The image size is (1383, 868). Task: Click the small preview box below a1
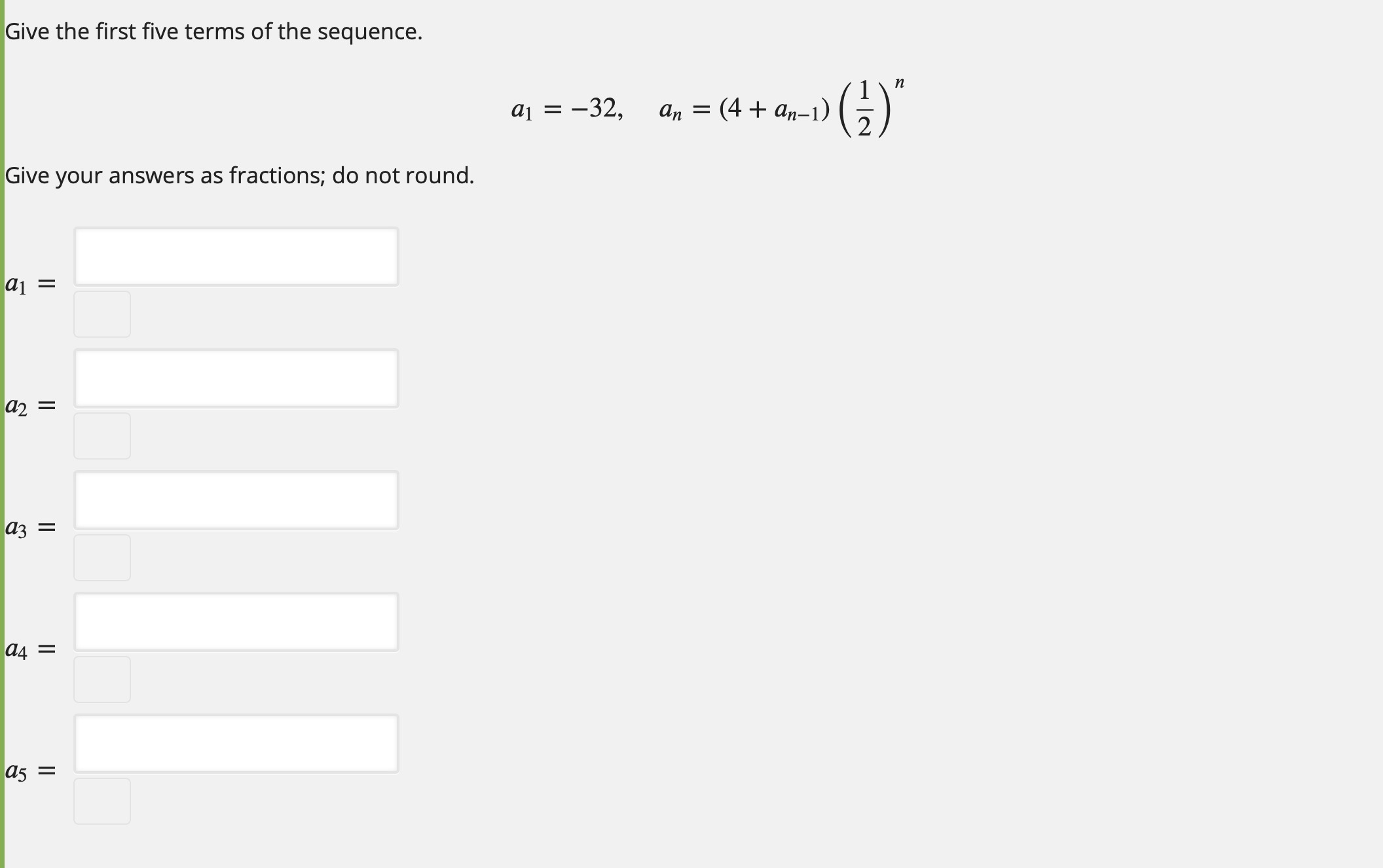(102, 313)
